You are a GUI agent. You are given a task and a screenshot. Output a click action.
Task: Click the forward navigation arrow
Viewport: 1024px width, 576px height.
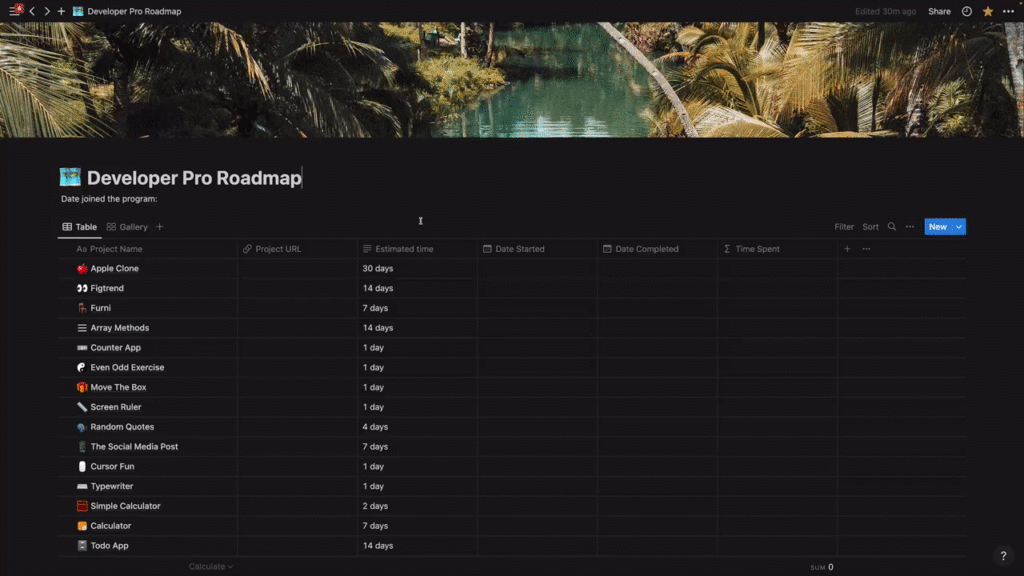click(x=45, y=11)
